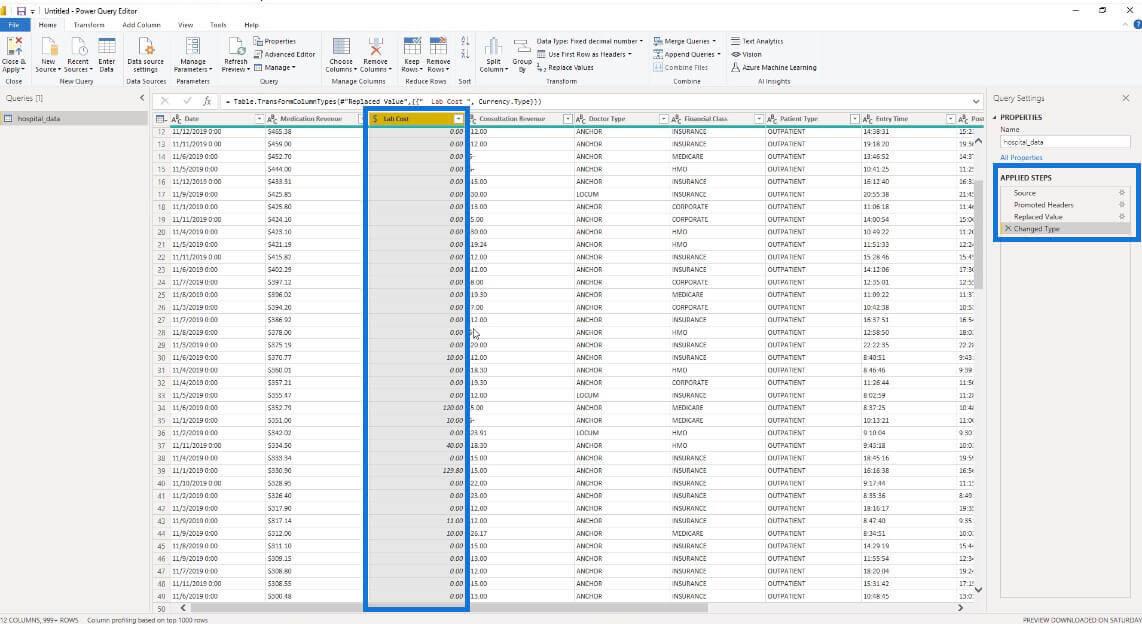Viewport: 1142px width, 624px height.
Task: Click the All Properties link
Action: (1021, 157)
